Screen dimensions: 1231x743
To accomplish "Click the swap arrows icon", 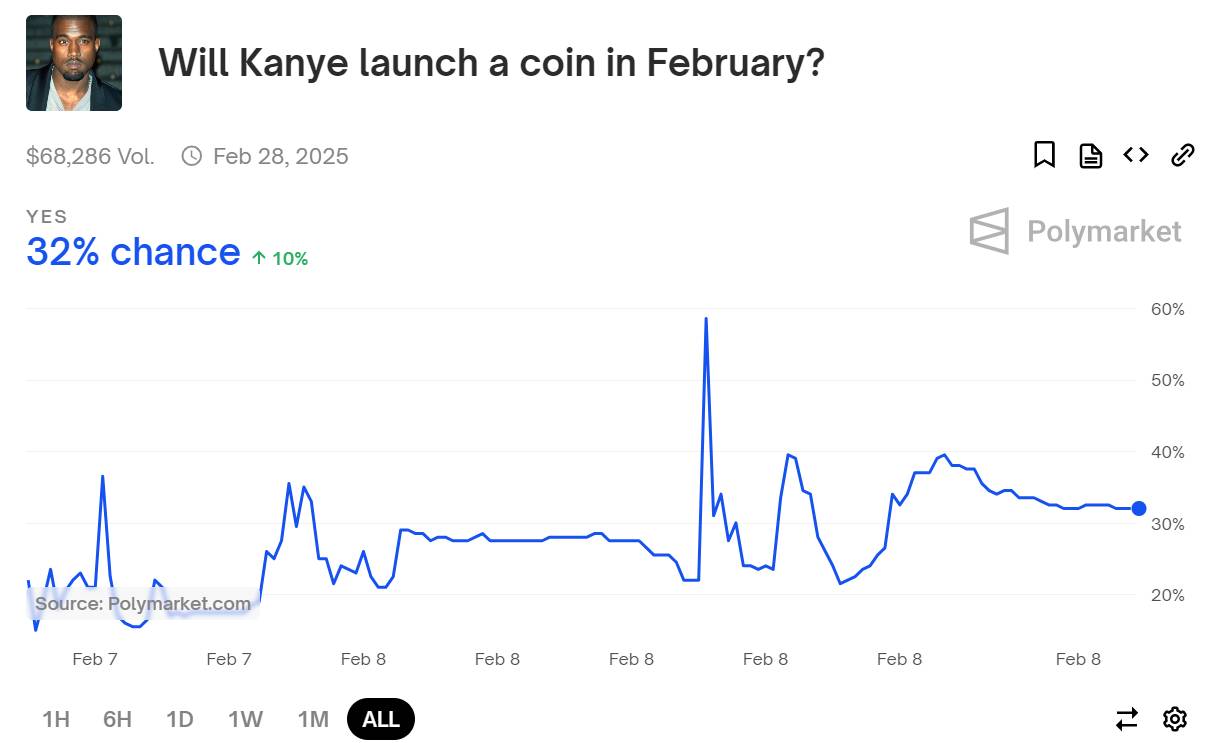I will click(x=1127, y=718).
